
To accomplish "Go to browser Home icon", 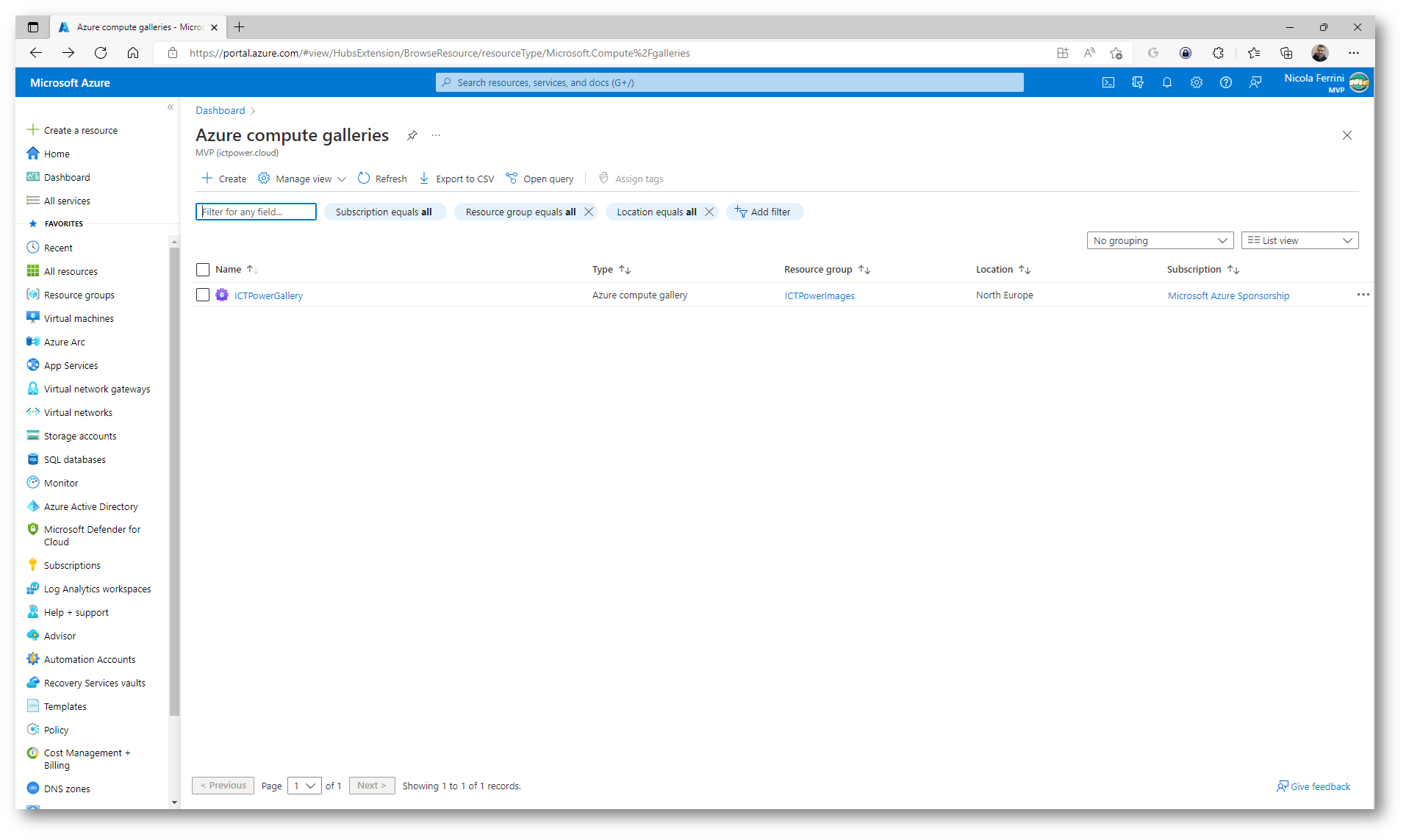I will point(133,53).
